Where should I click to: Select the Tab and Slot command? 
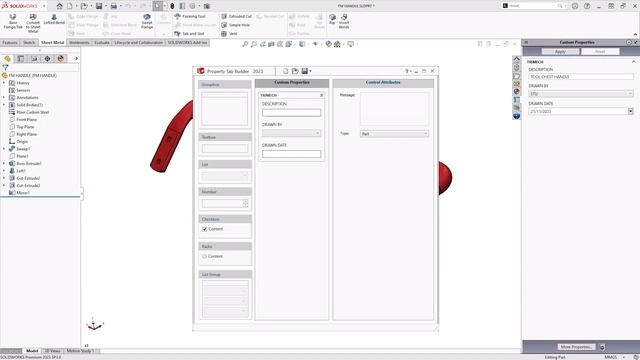tap(189, 33)
